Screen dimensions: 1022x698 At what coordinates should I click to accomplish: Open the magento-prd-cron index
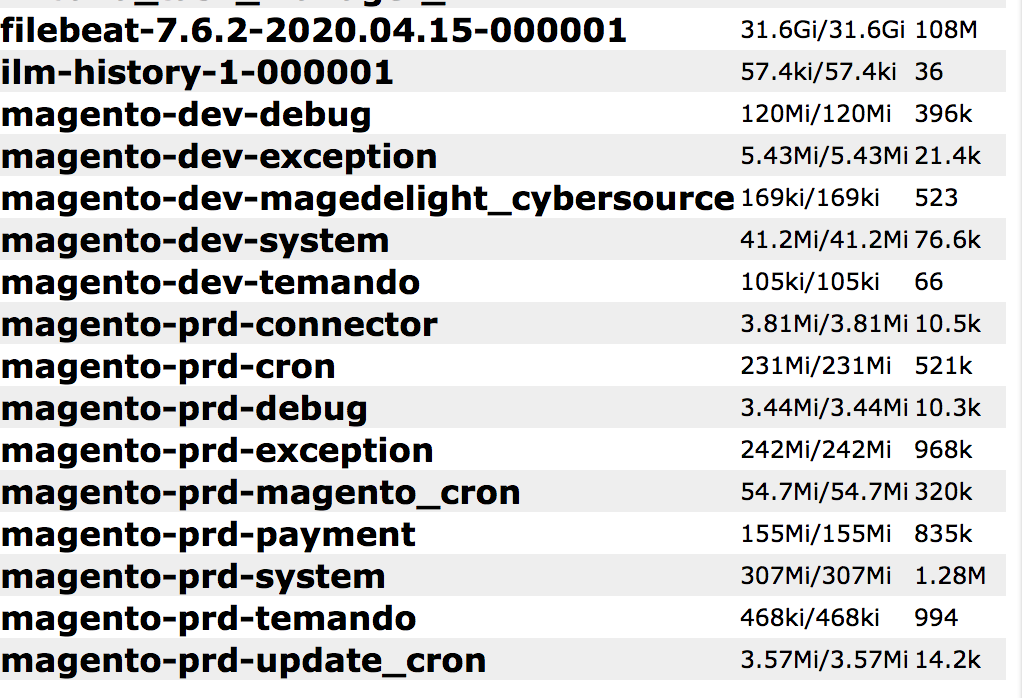(168, 367)
